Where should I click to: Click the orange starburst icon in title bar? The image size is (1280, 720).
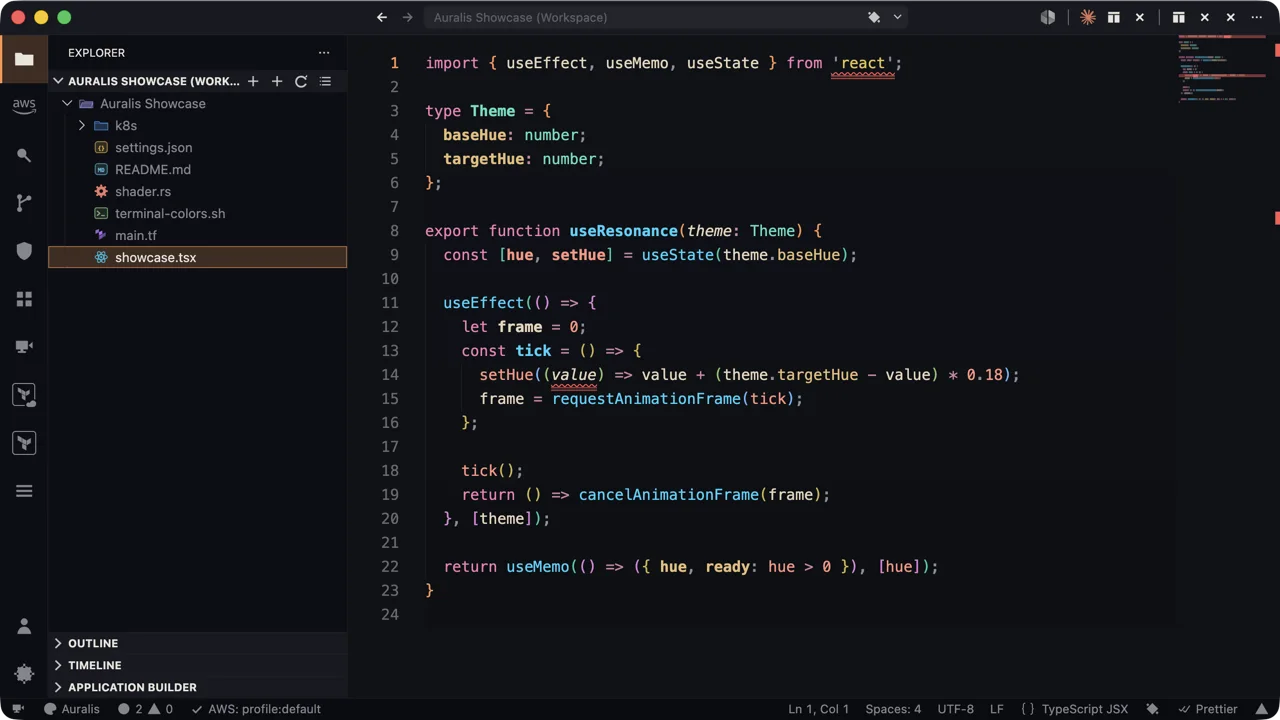coord(1088,17)
